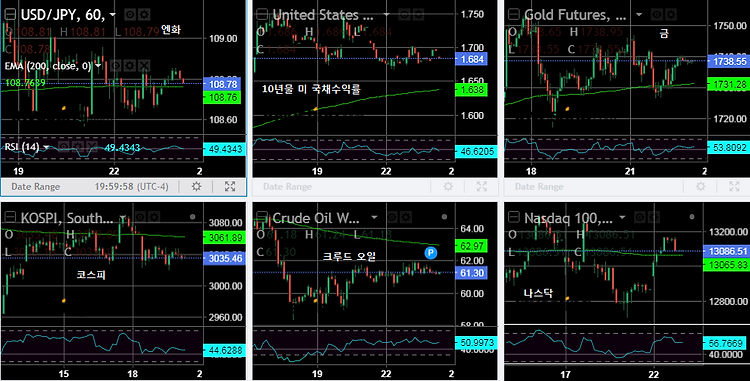Screen dimensions: 750x381
Task: Open Crude Oil symbol dropdown arrow
Action: pos(374,218)
